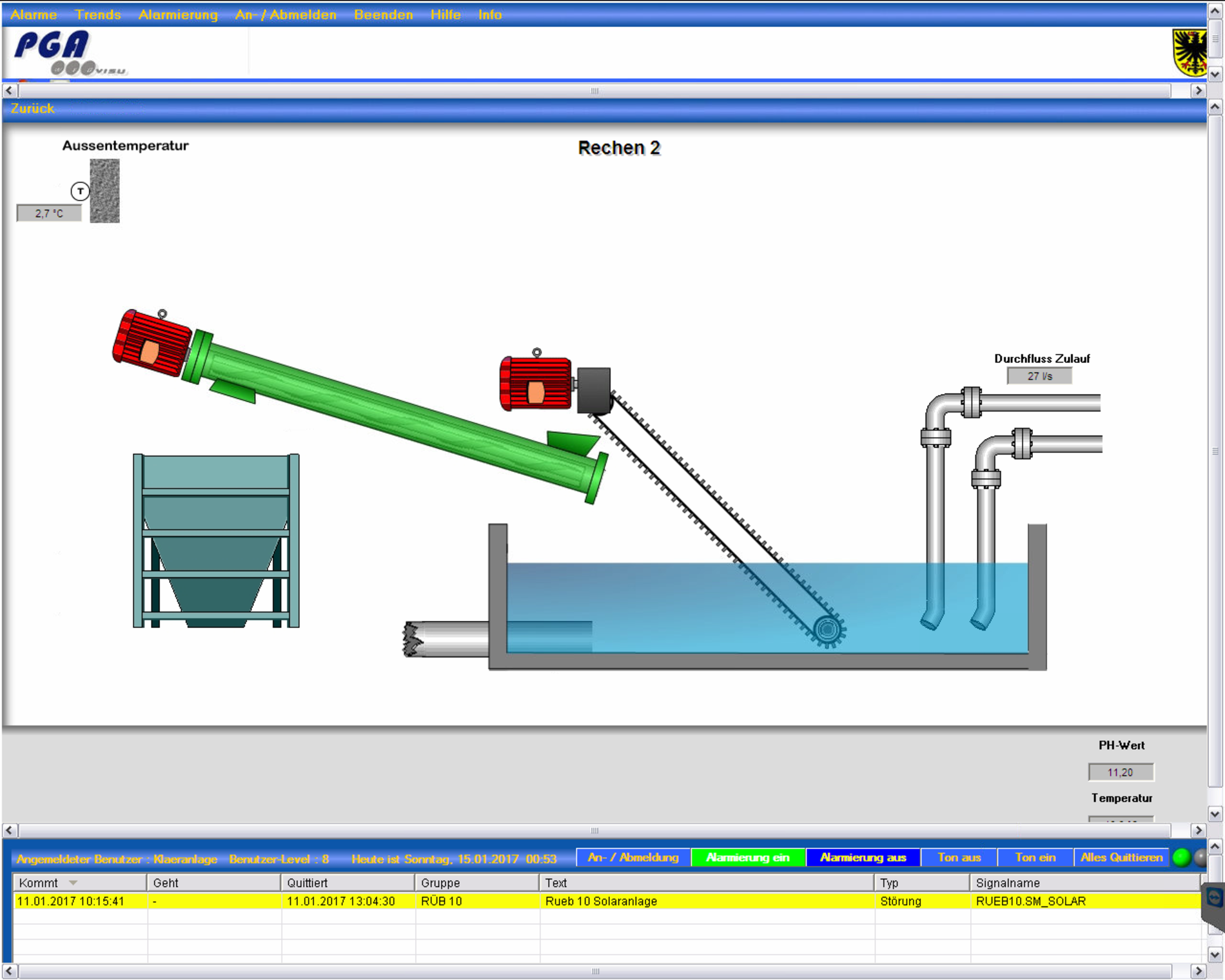Click the PGA visu logo
Image resolution: width=1225 pixels, height=980 pixels.
pos(68,53)
